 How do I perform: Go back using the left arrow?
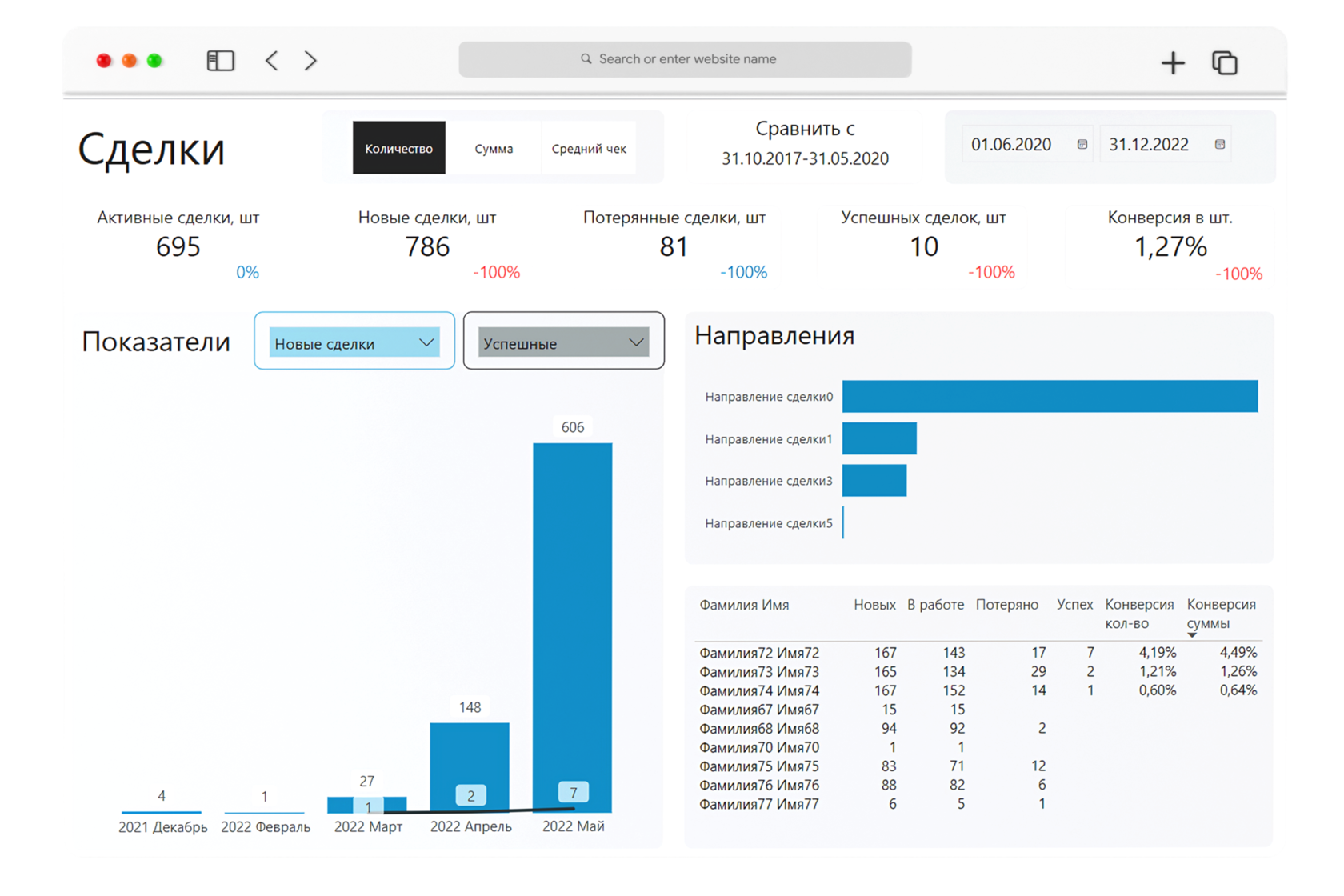tap(272, 61)
